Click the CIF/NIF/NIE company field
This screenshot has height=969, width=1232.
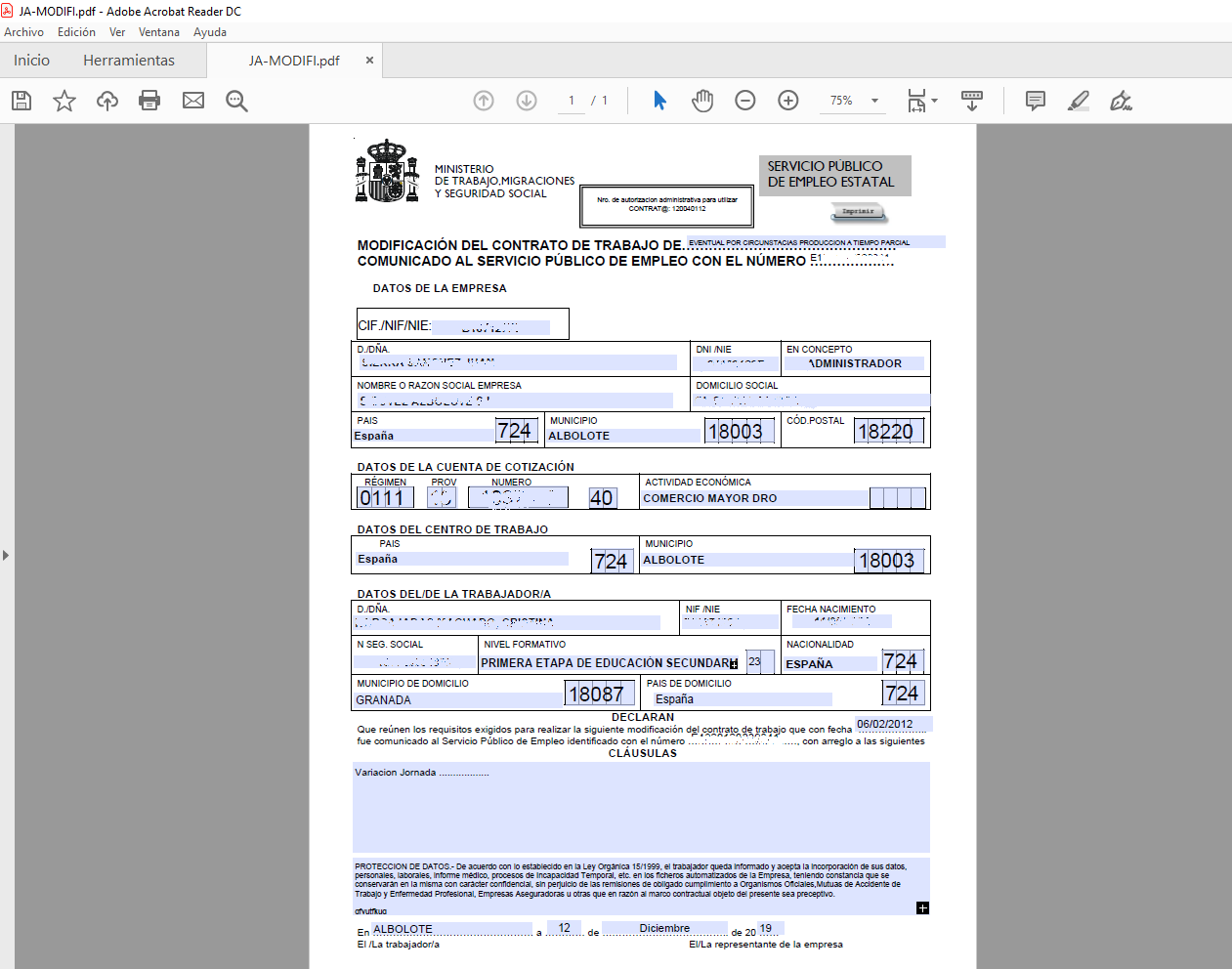(491, 326)
